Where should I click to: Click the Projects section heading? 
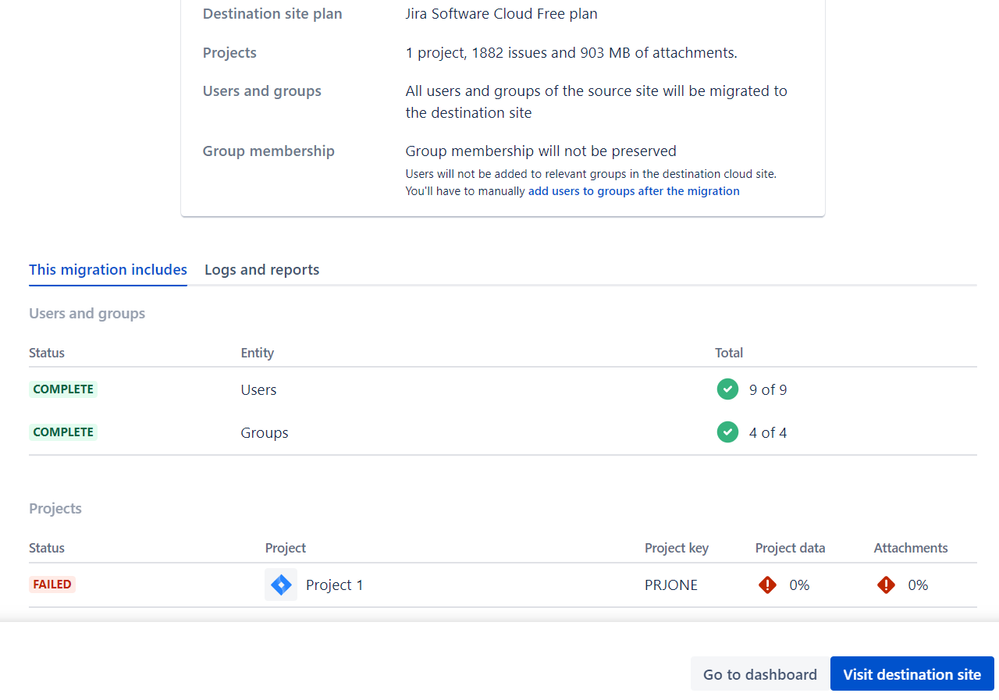click(55, 508)
